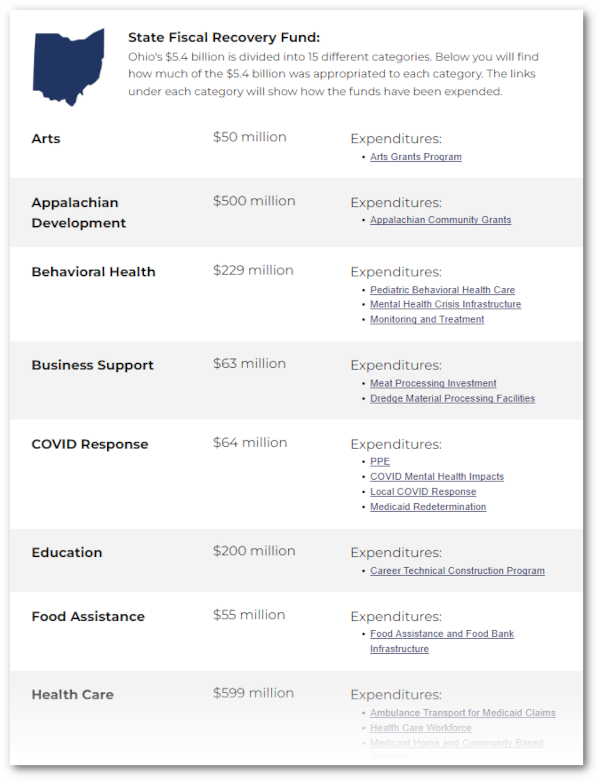Image resolution: width=600 pixels, height=782 pixels.
Task: Open Local COVID Response link
Action: point(423,491)
